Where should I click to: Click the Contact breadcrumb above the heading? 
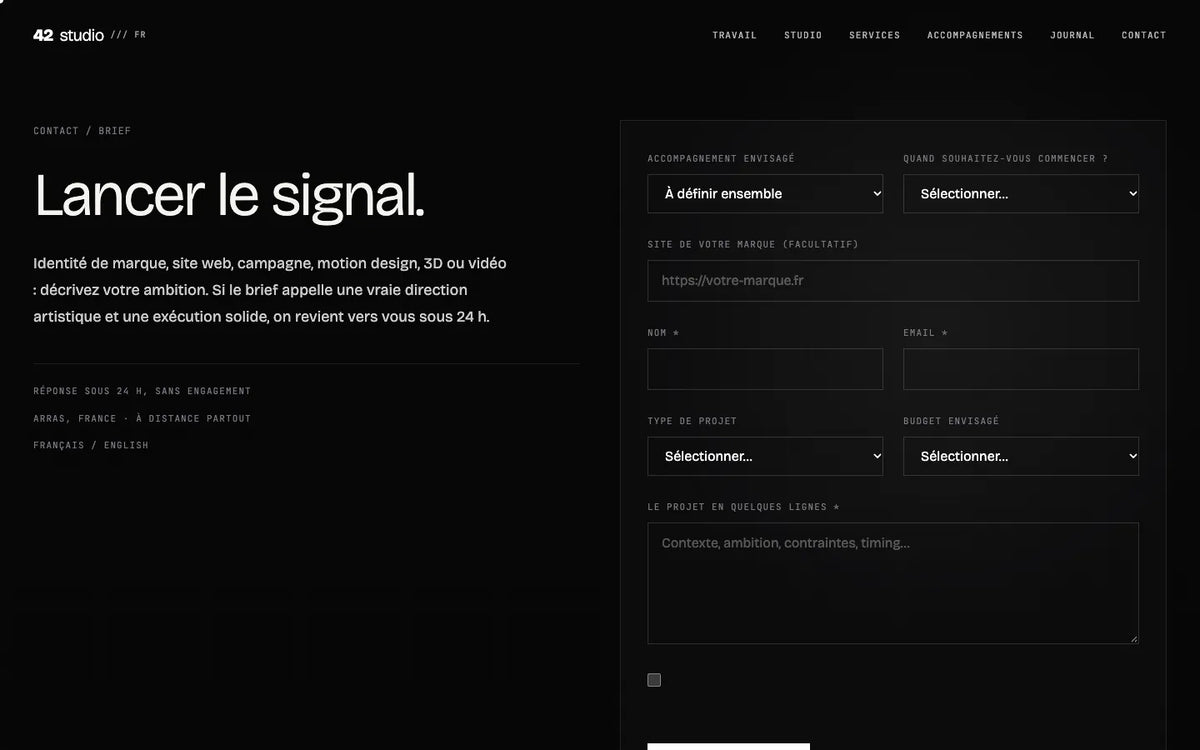(56, 131)
